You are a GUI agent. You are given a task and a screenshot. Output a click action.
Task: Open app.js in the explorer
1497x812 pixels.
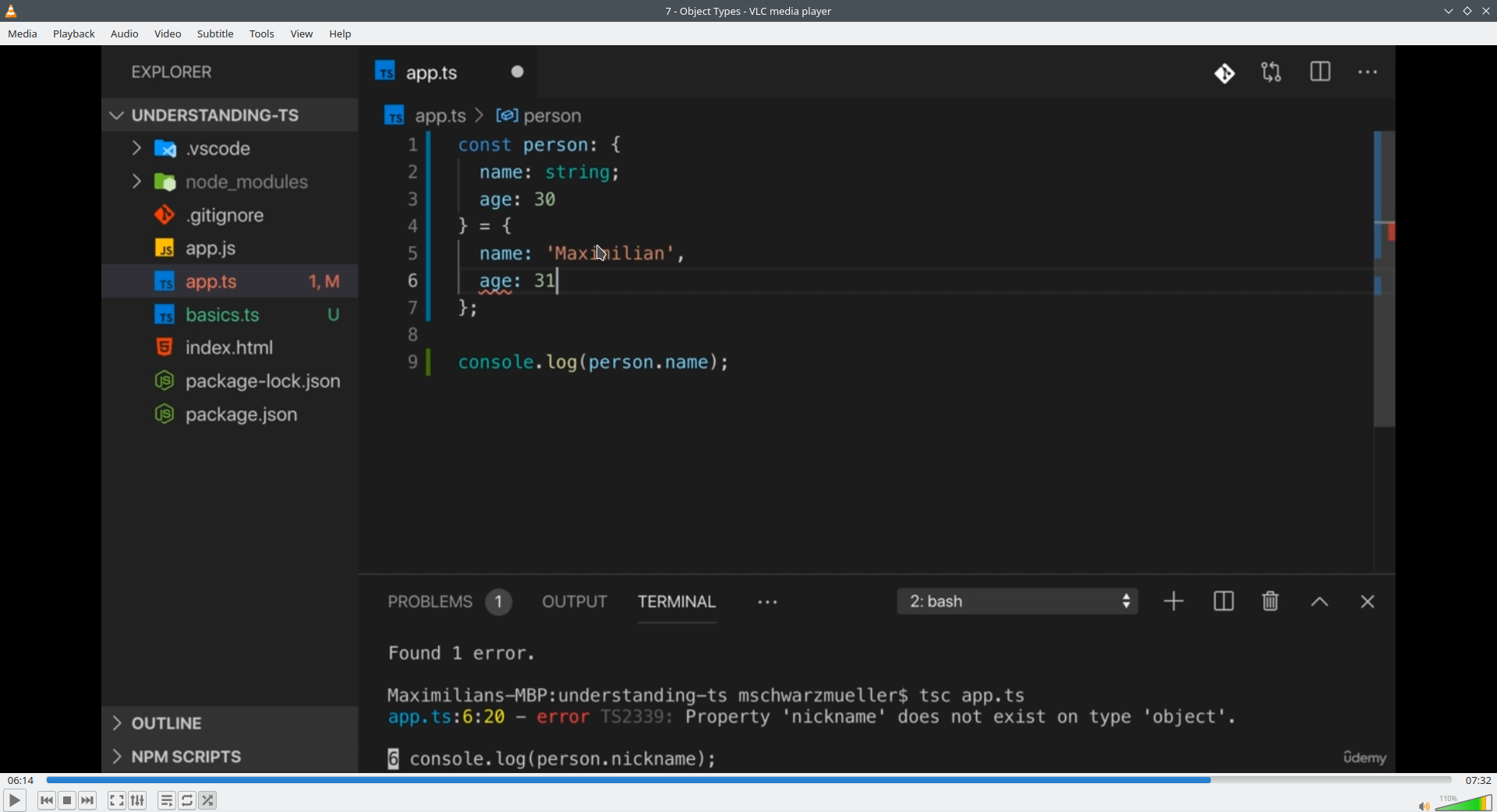click(230, 249)
